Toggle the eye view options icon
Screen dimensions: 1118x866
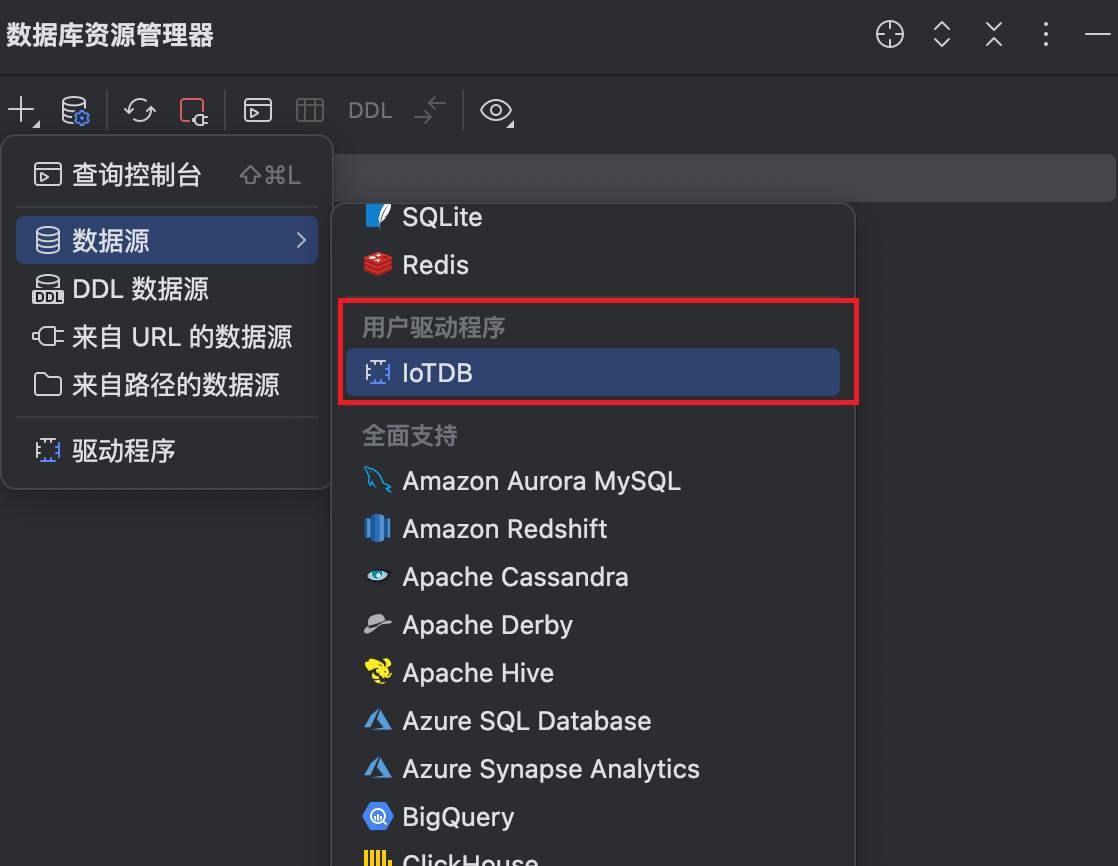point(496,110)
